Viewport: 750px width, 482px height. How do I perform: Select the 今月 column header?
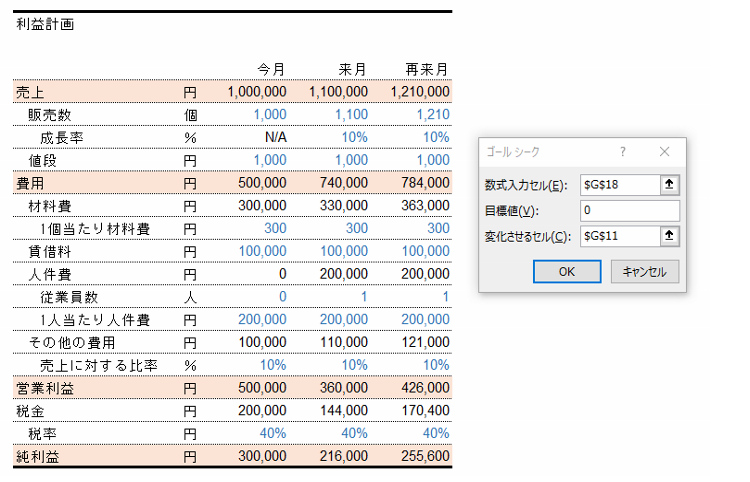click(x=271, y=69)
